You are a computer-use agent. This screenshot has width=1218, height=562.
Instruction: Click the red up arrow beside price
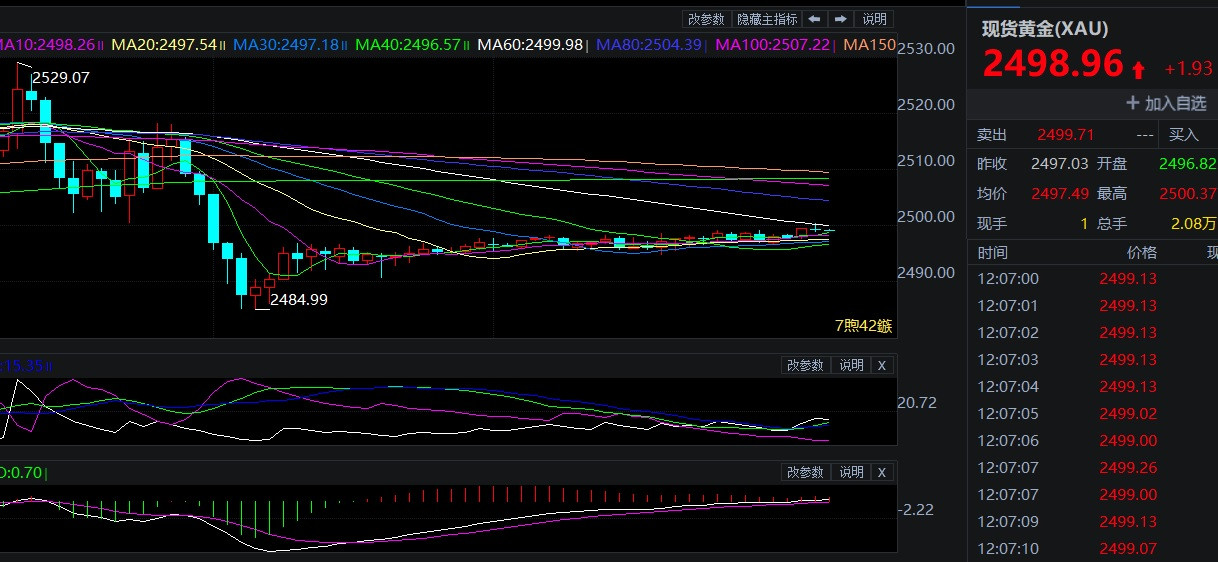(1138, 69)
